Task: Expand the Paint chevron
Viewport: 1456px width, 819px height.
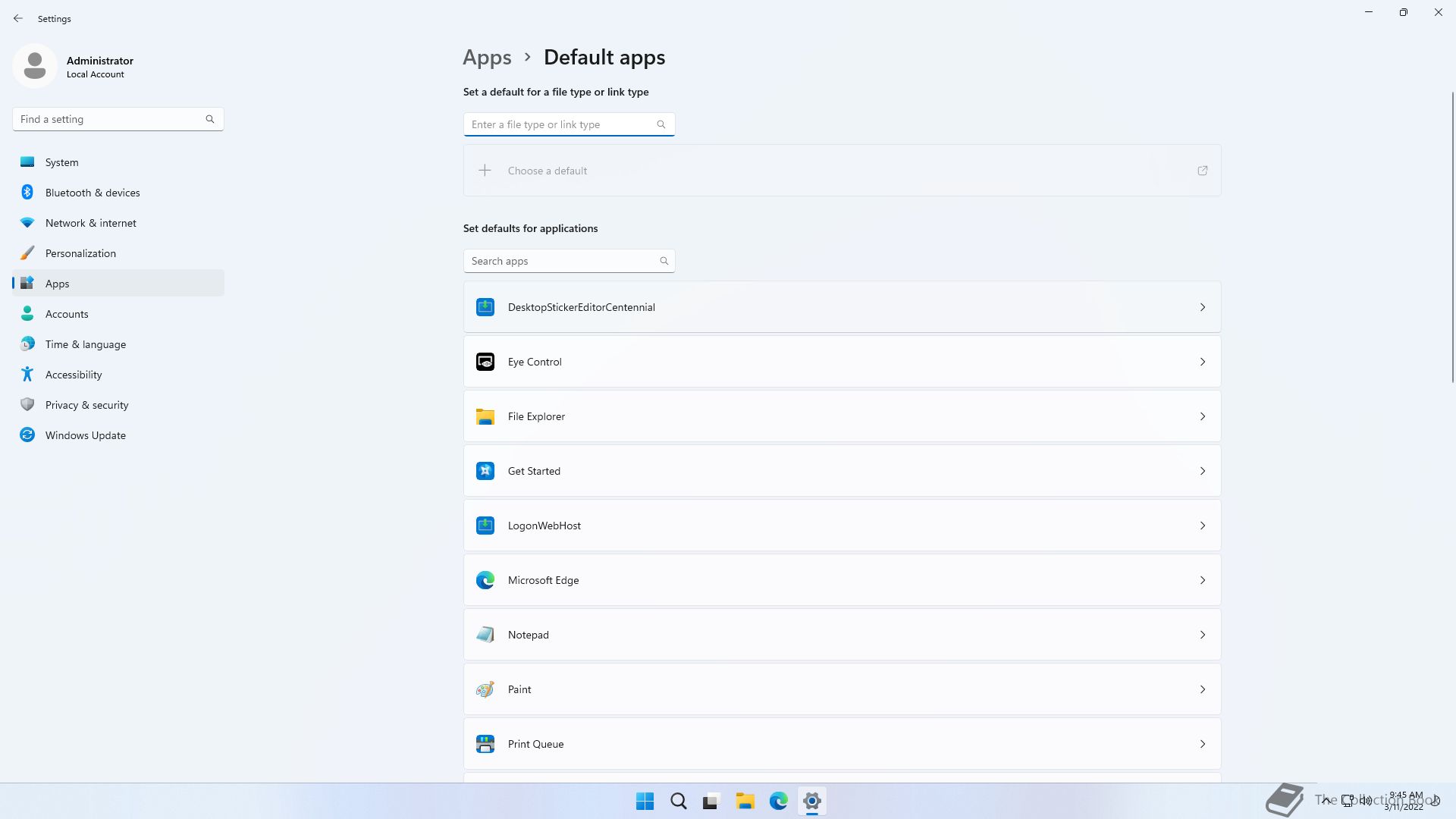Action: (x=1202, y=689)
